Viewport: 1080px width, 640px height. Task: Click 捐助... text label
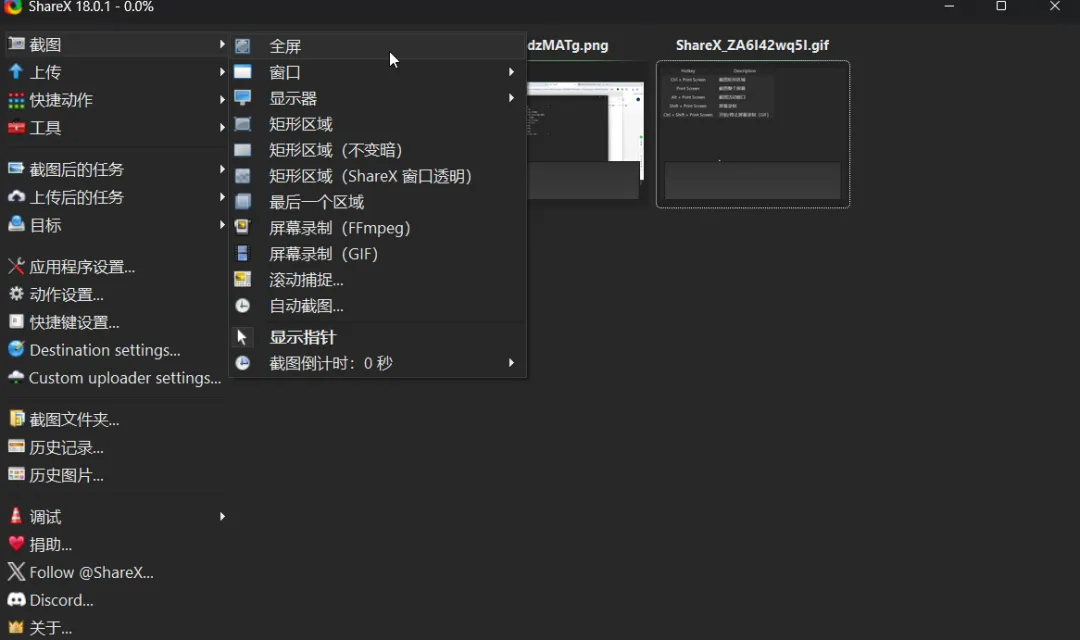[x=50, y=545]
